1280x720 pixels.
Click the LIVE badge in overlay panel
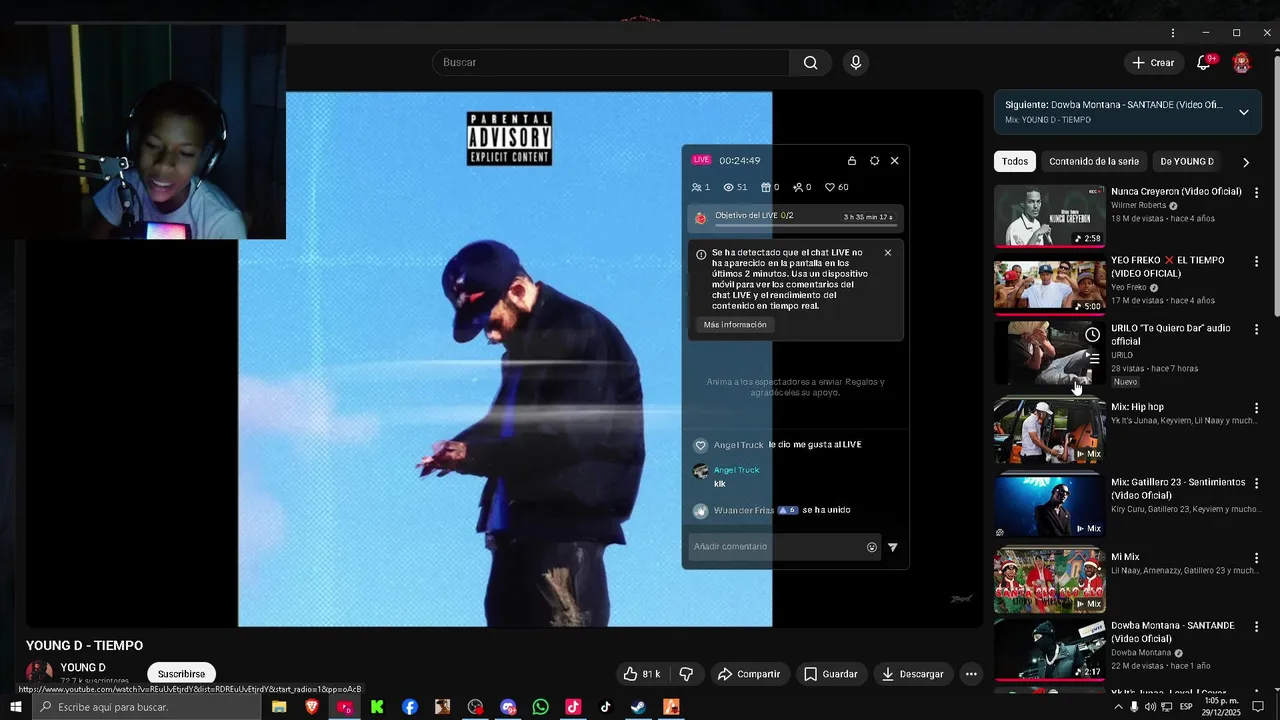701,160
